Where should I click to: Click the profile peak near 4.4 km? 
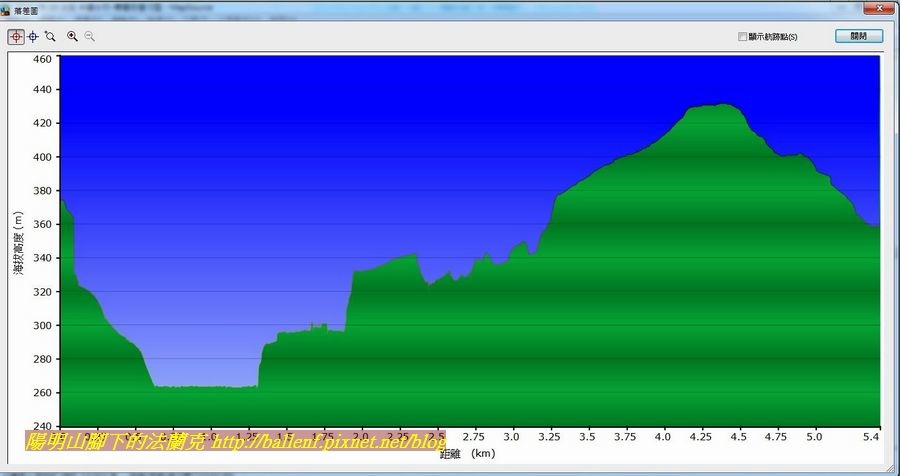click(723, 105)
